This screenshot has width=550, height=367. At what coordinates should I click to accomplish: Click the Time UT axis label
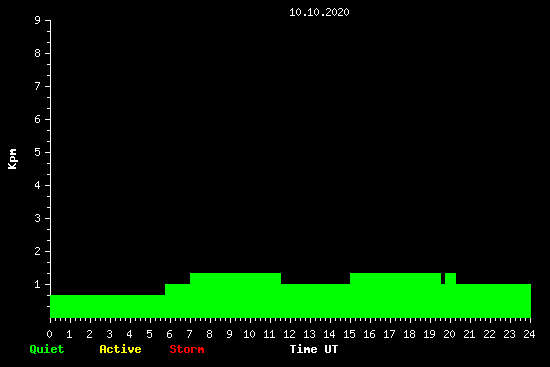click(x=314, y=349)
